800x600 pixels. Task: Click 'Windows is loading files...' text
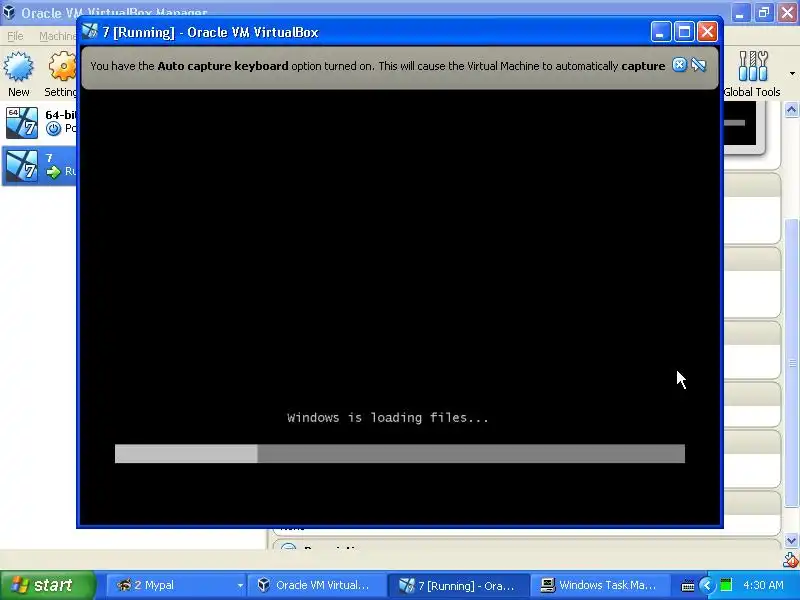click(388, 418)
